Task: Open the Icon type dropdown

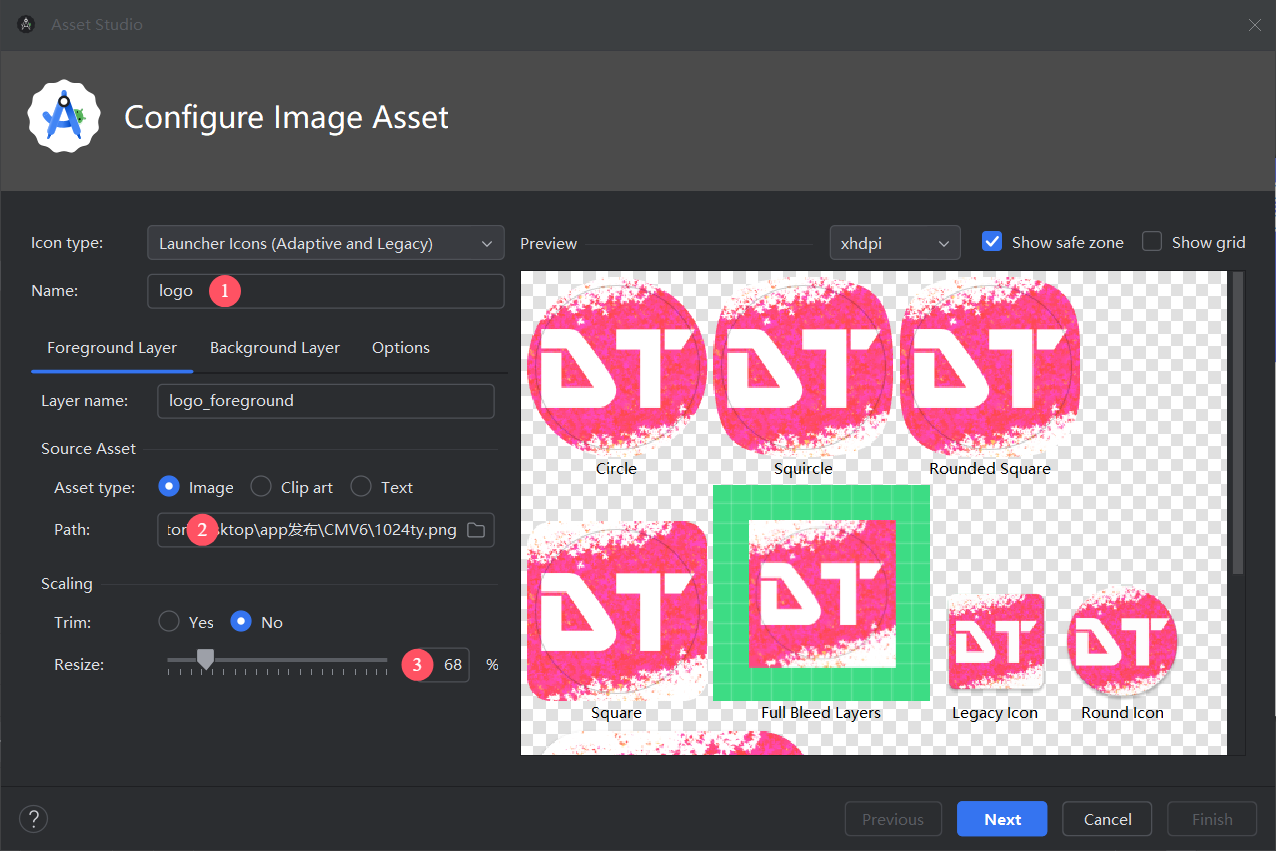Action: (325, 243)
